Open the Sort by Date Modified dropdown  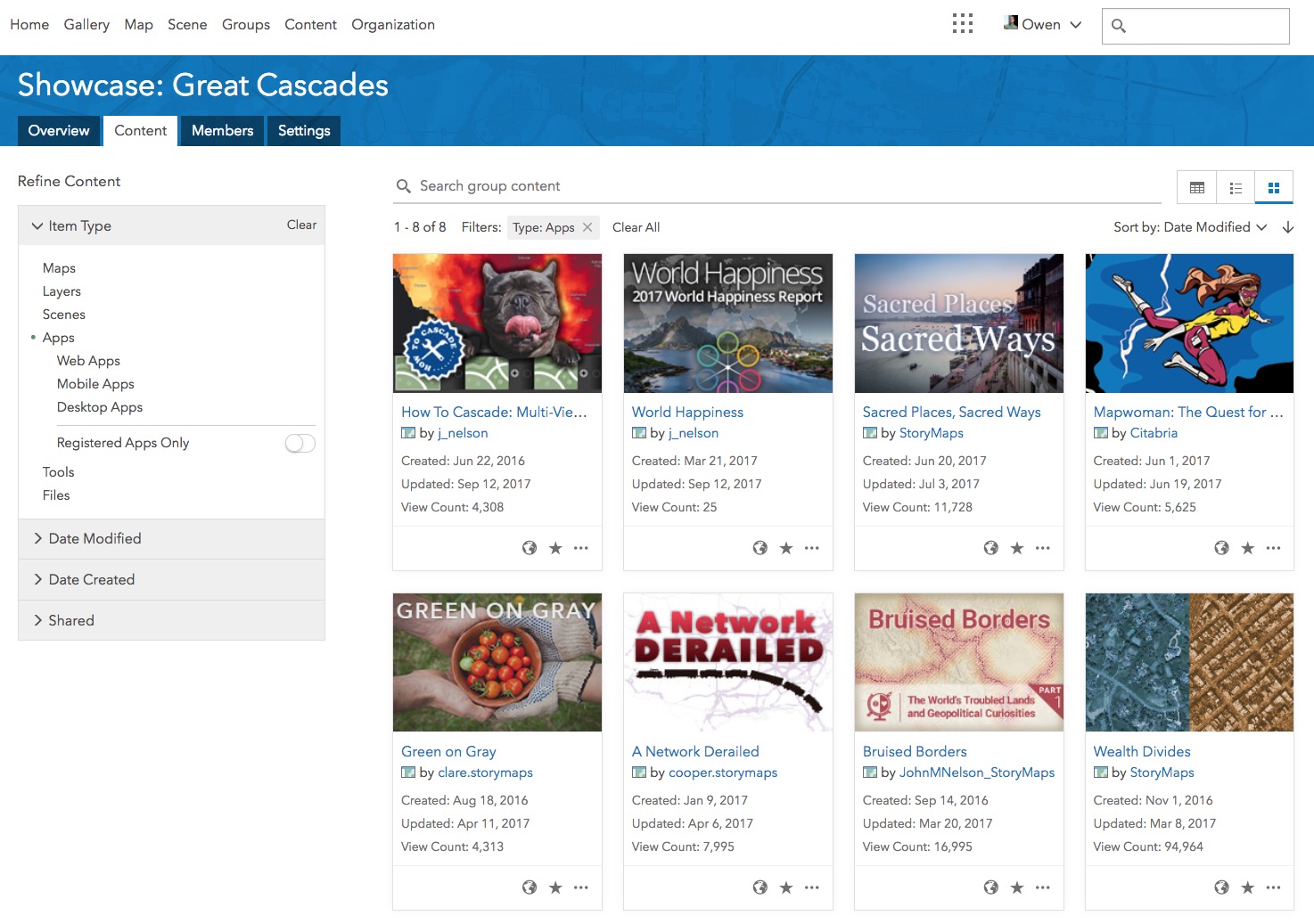(x=1190, y=227)
